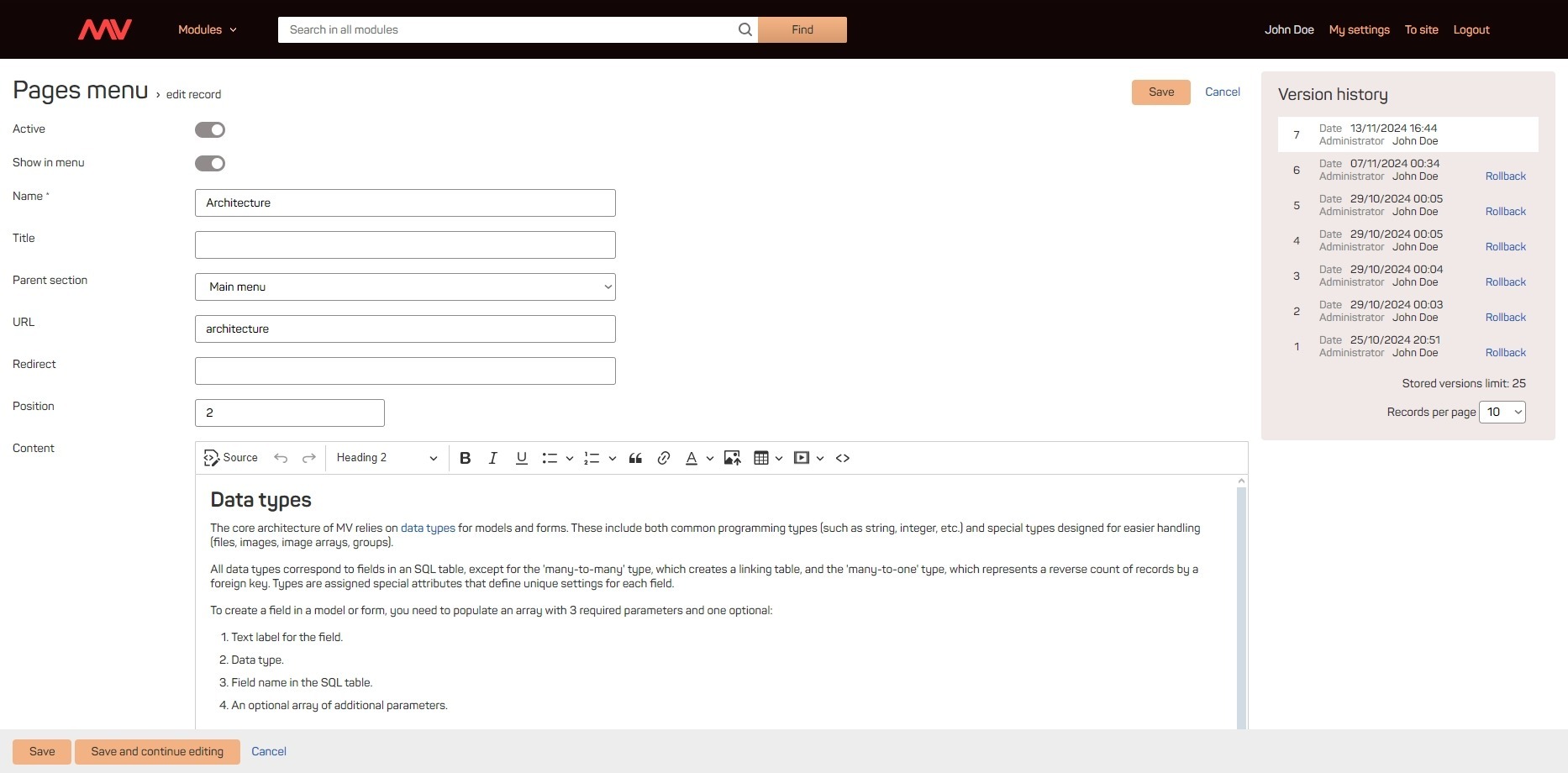Open the font color picker
The width and height of the screenshot is (1568, 773).
click(x=692, y=458)
